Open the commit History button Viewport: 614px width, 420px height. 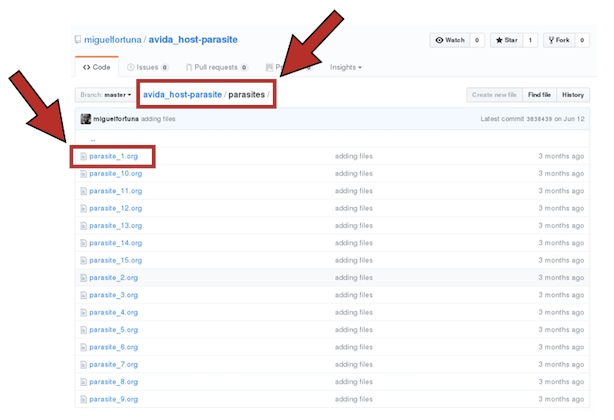(x=573, y=95)
